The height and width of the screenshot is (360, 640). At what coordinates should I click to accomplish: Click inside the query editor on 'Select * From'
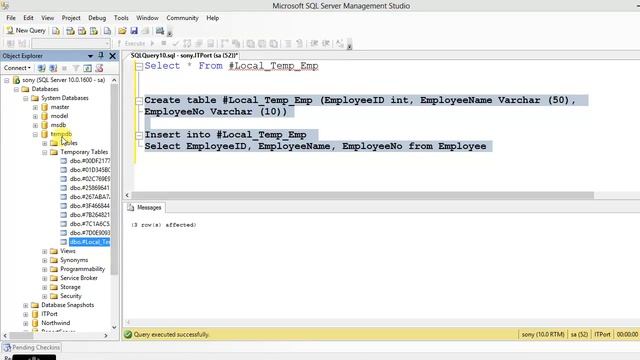183,66
